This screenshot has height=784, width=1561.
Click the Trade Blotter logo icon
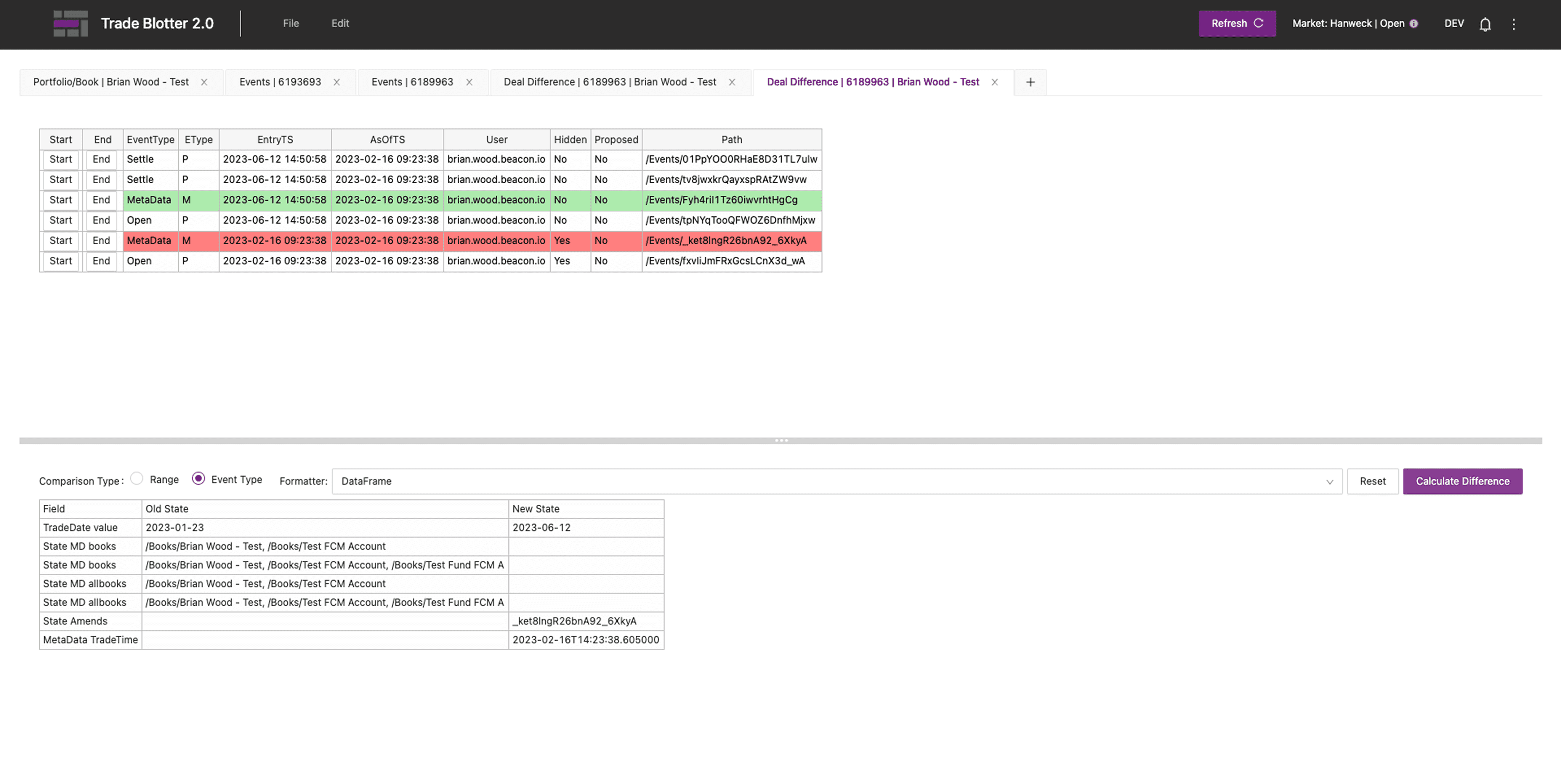[x=70, y=24]
